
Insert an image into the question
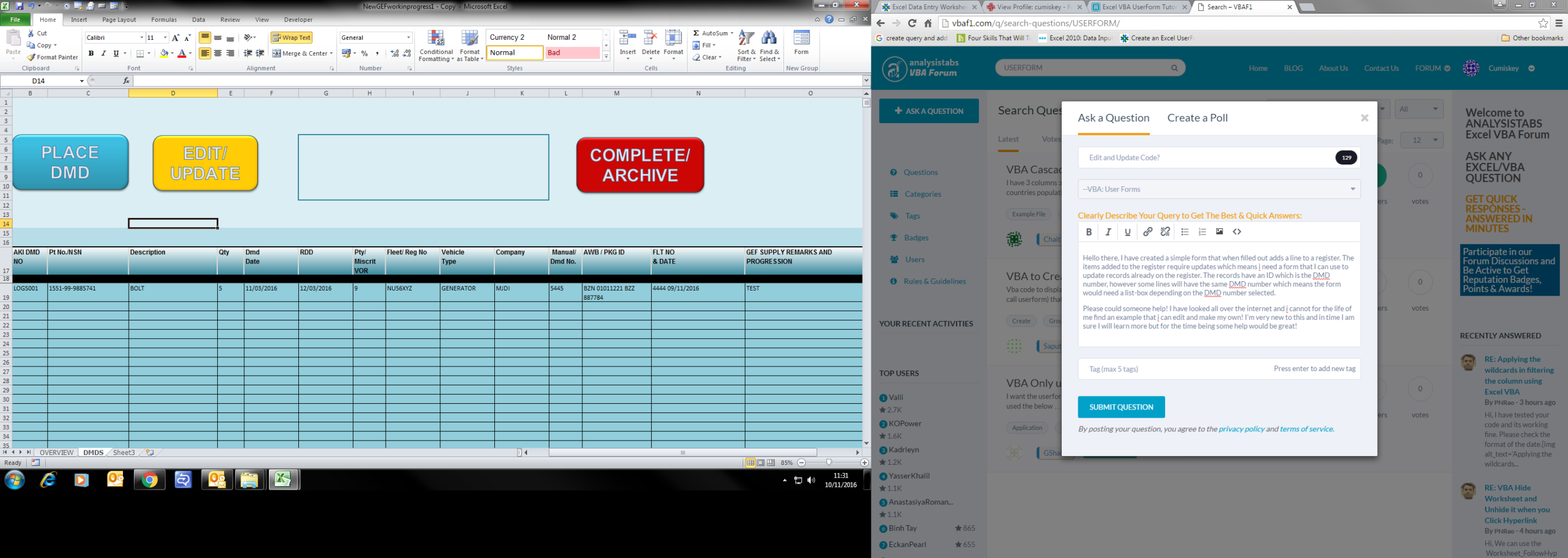pos(1219,231)
